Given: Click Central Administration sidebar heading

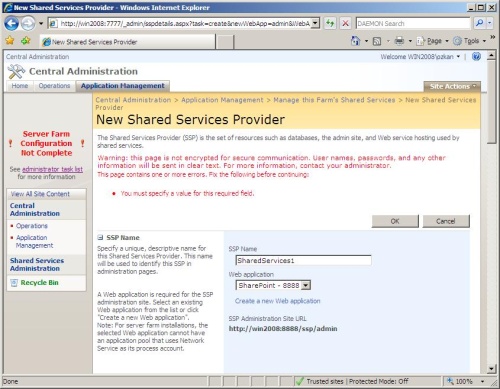Looking at the screenshot, I should 35,209.
